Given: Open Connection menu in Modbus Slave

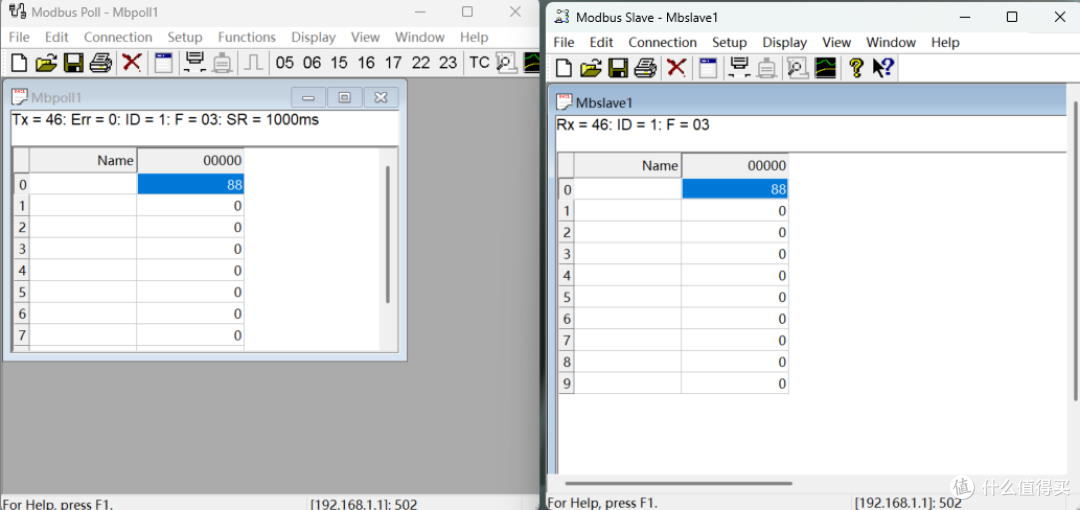Looking at the screenshot, I should pyautogui.click(x=663, y=42).
